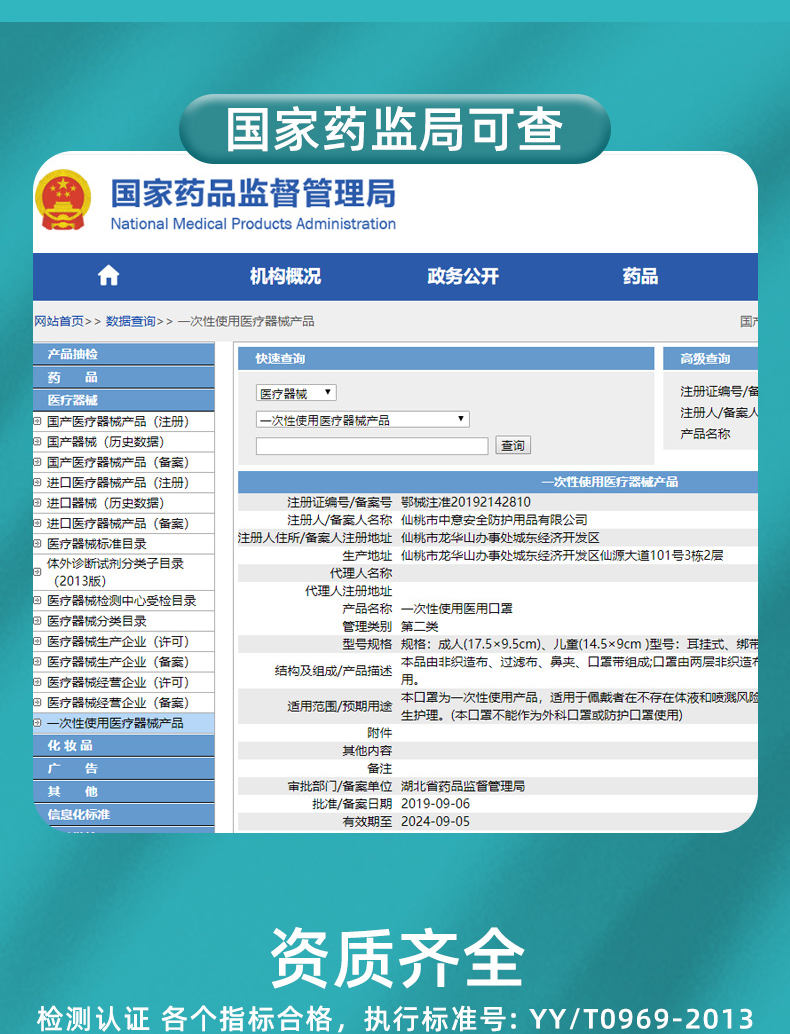Select the 产品抽检 sidebar section

[124, 354]
